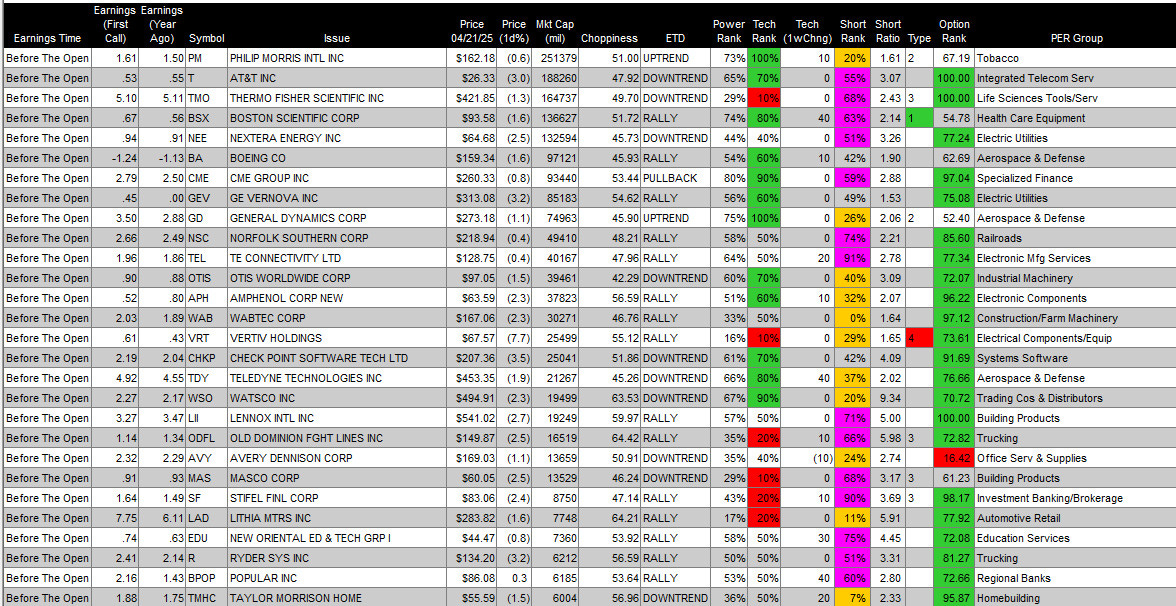
Task: Select the APH symbol cell
Action: tap(206, 298)
